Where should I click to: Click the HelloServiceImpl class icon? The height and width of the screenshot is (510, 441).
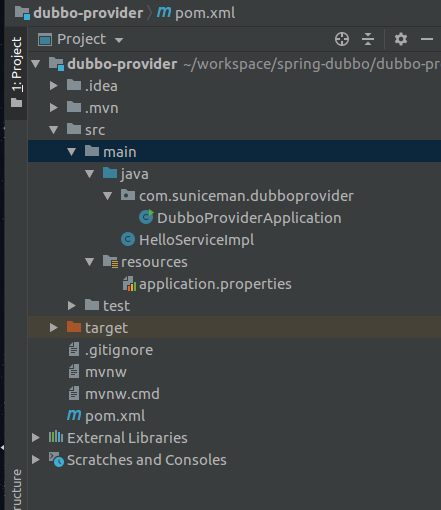(x=128, y=239)
